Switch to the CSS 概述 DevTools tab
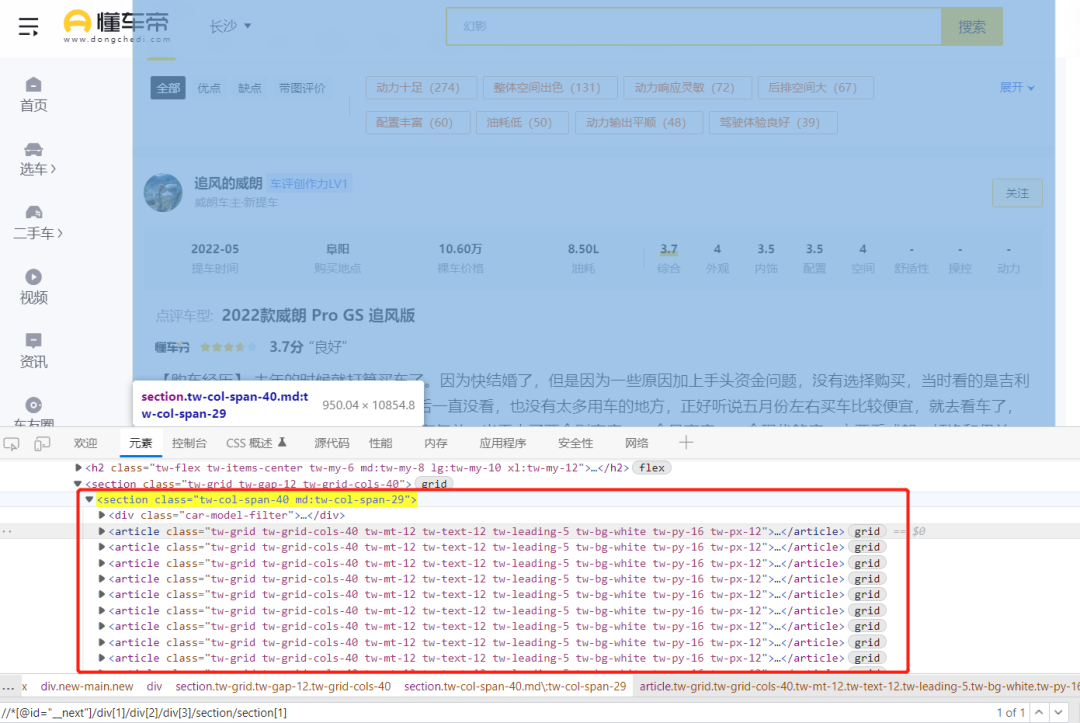The width and height of the screenshot is (1080, 723). (256, 443)
